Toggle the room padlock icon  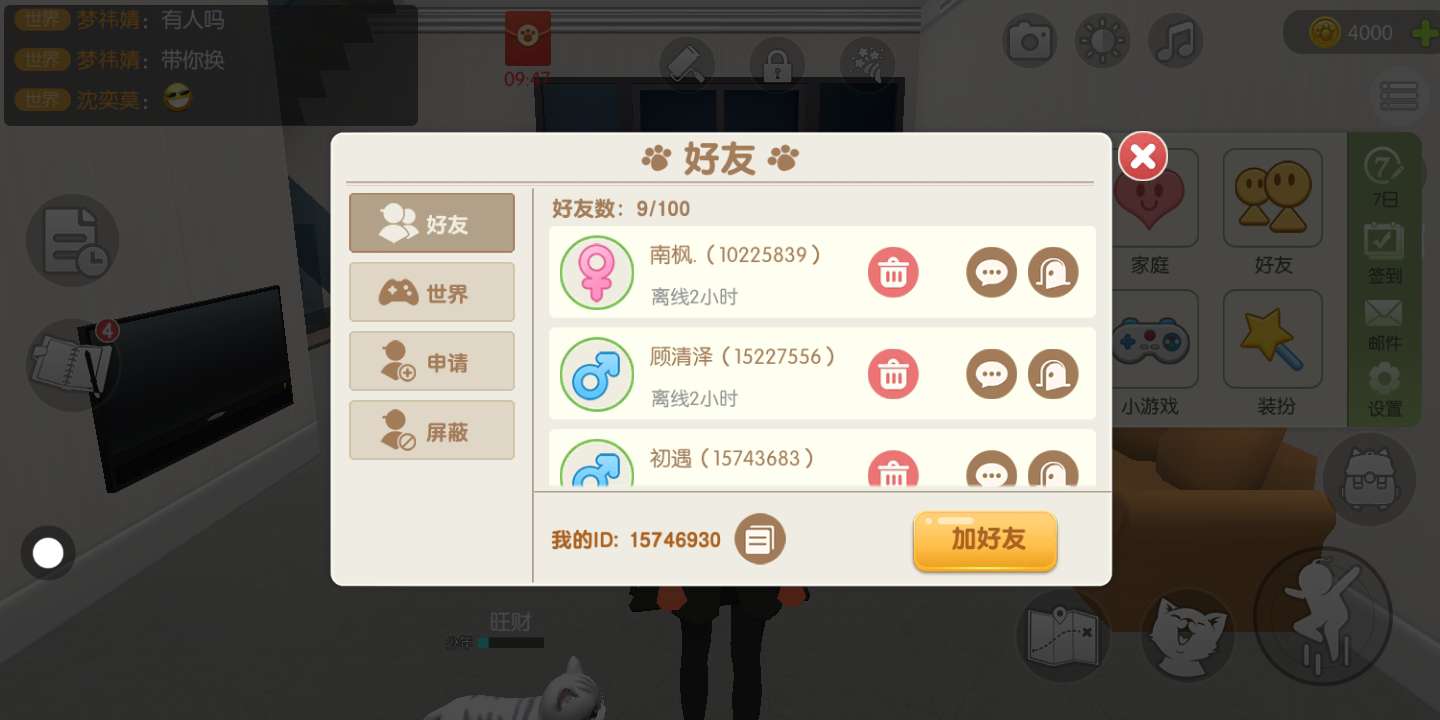(777, 65)
